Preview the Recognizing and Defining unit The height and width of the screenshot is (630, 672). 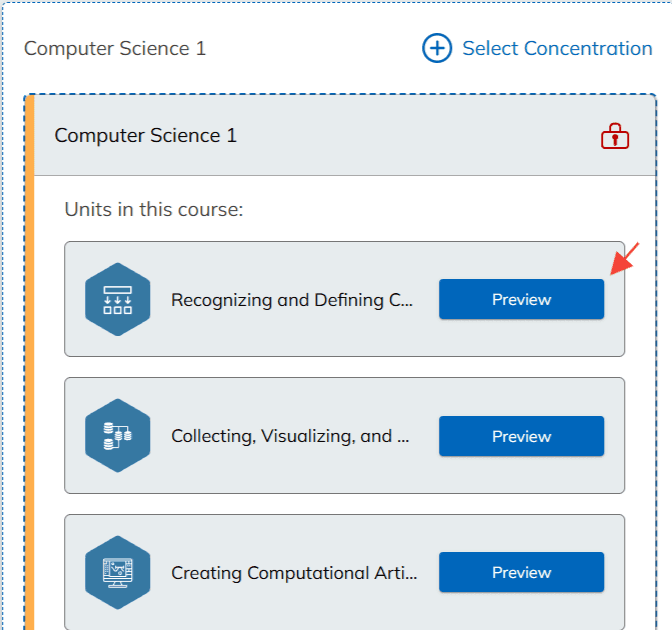coord(521,299)
